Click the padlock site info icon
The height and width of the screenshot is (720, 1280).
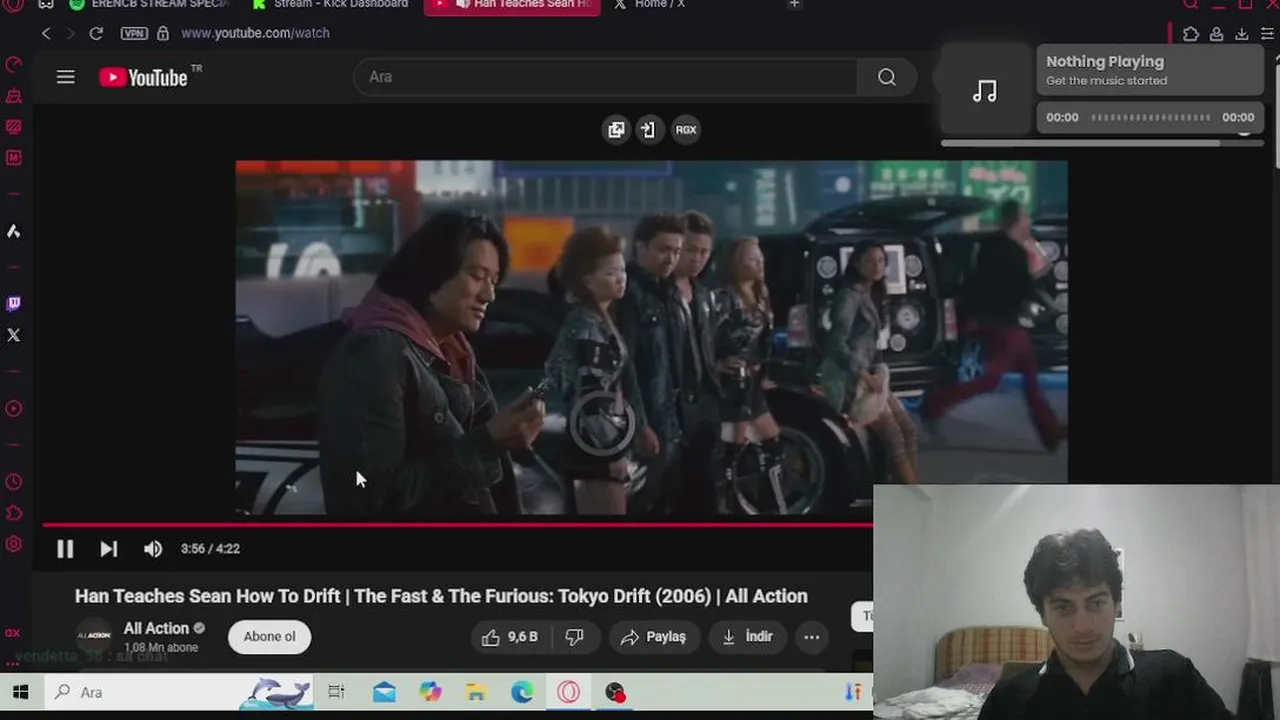[163, 33]
